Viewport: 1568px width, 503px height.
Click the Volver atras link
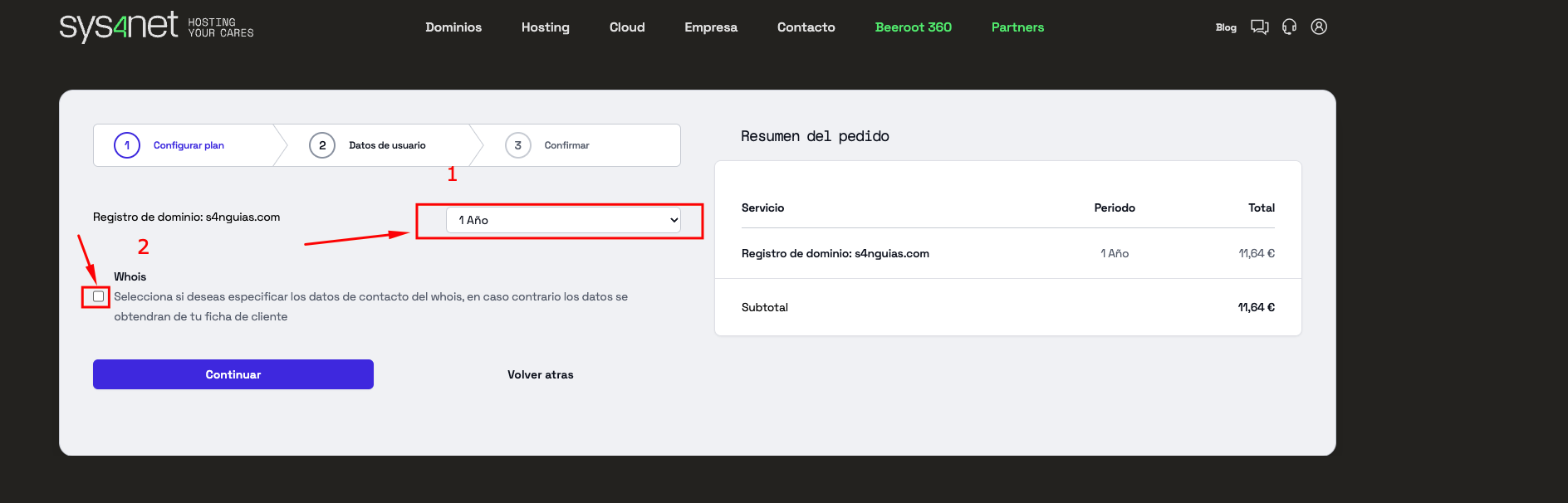[x=541, y=374]
